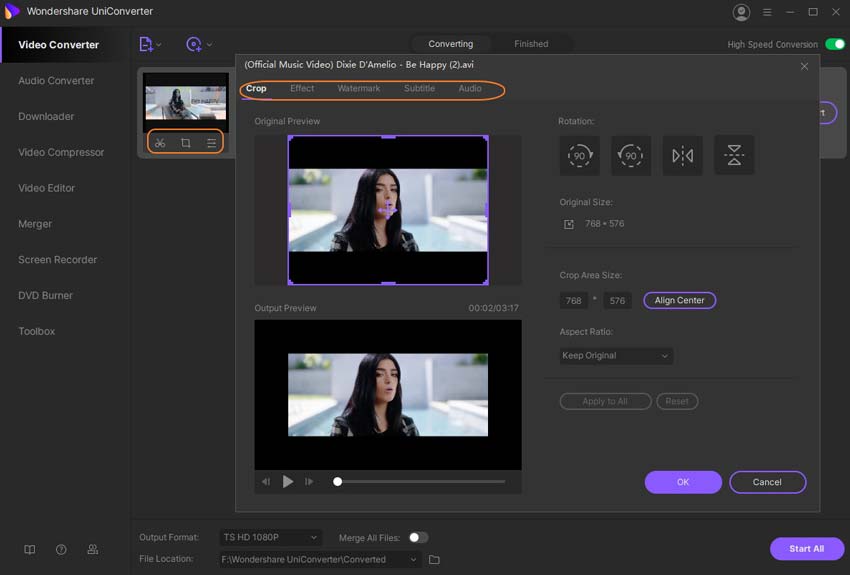This screenshot has width=850, height=575.
Task: Open Screen Recorder in sidebar
Action: pyautogui.click(x=57, y=260)
